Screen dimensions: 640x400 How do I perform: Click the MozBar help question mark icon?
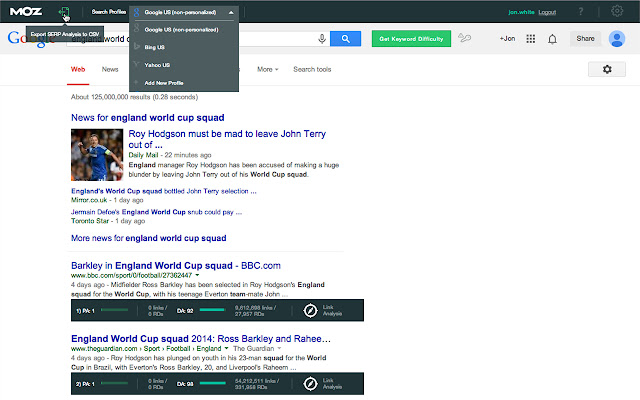tap(581, 12)
